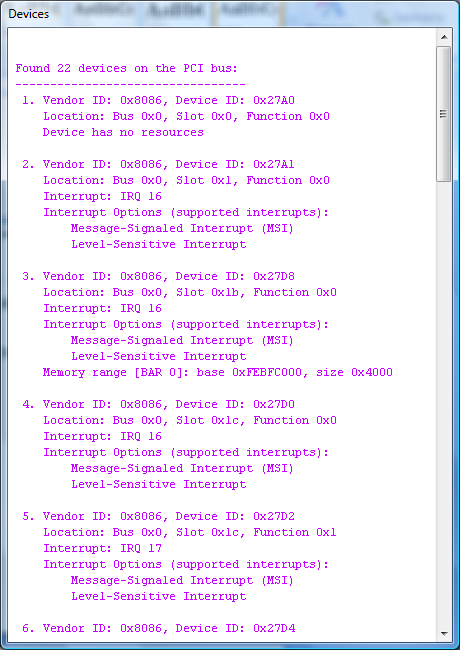Click the 'Slot 0x1b' location line

190,292
